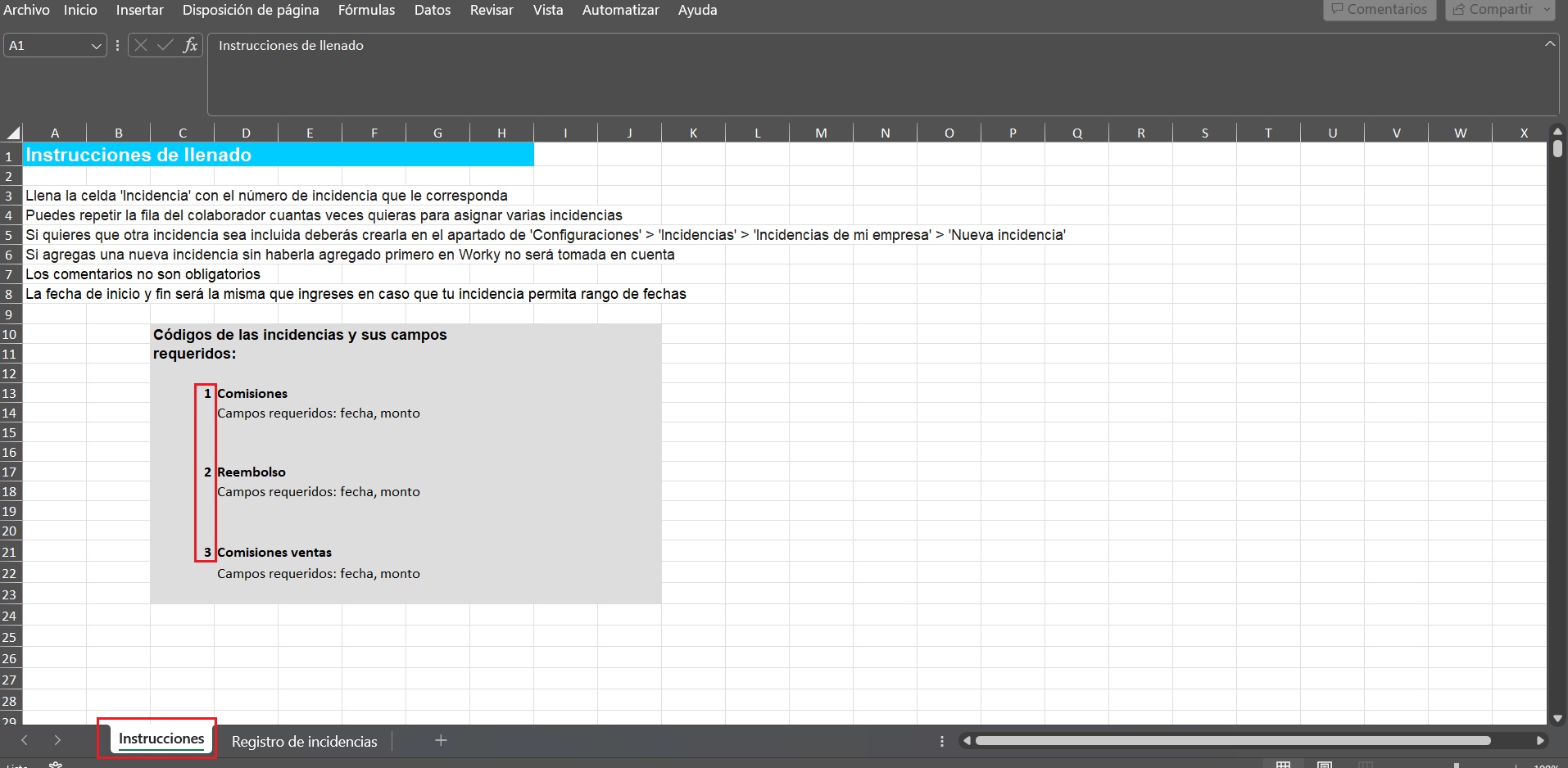The width and height of the screenshot is (1568, 768).
Task: Switch to the Insertar ribbon tab
Action: click(x=139, y=10)
